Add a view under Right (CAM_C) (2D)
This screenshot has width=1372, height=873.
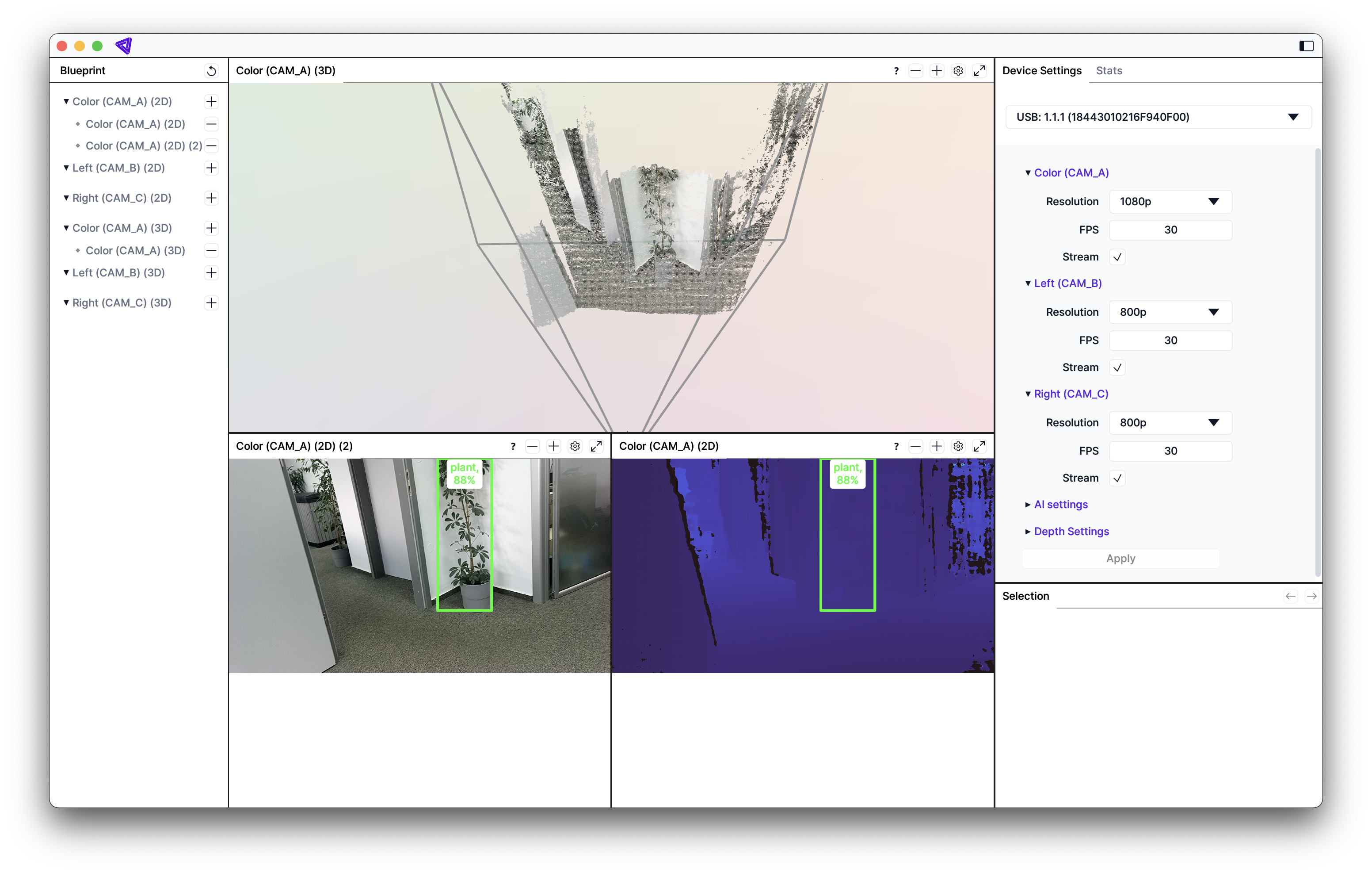coord(211,198)
